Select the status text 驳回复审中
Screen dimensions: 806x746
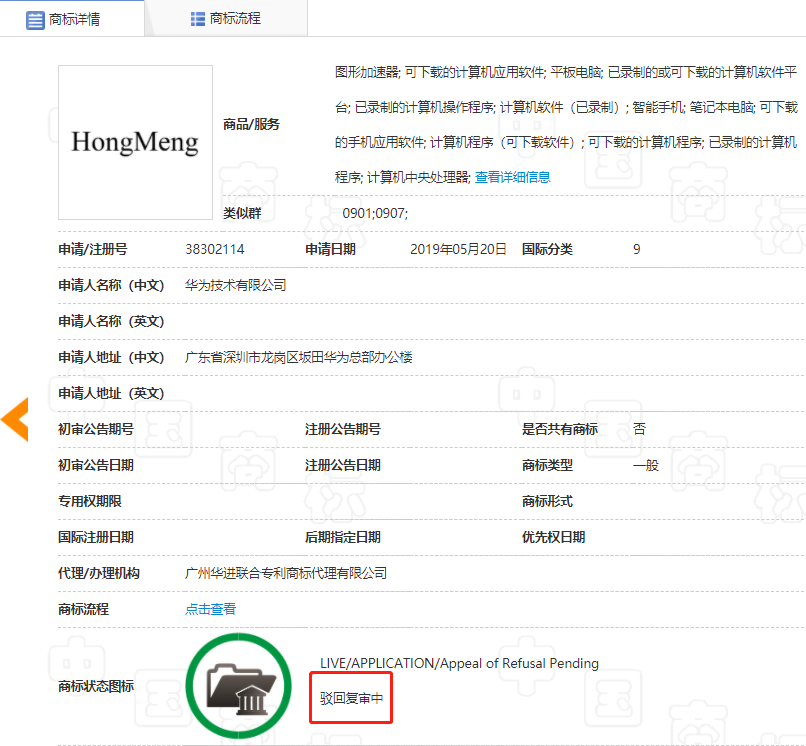[351, 698]
